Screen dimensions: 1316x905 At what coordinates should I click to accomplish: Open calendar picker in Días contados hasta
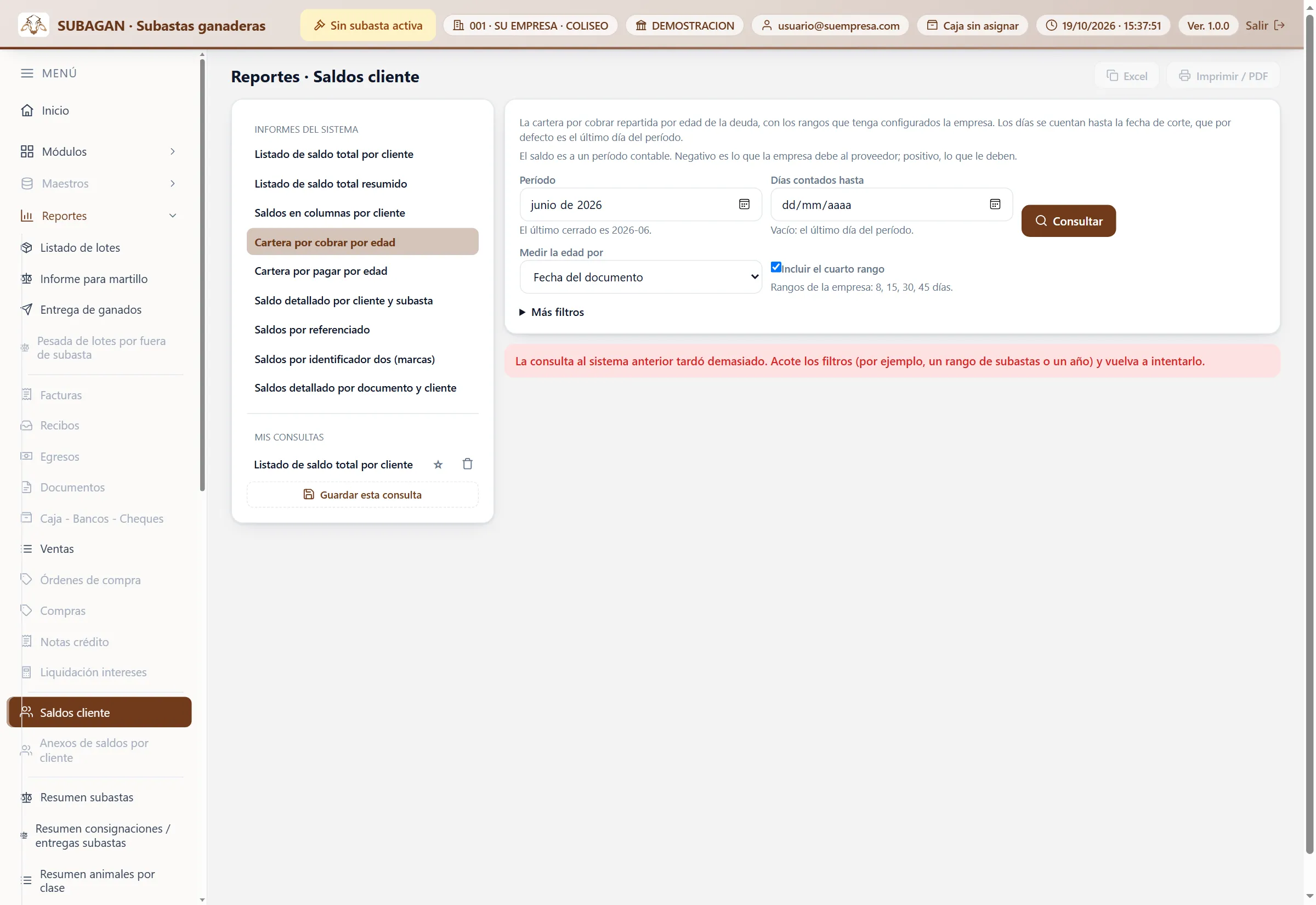point(994,204)
